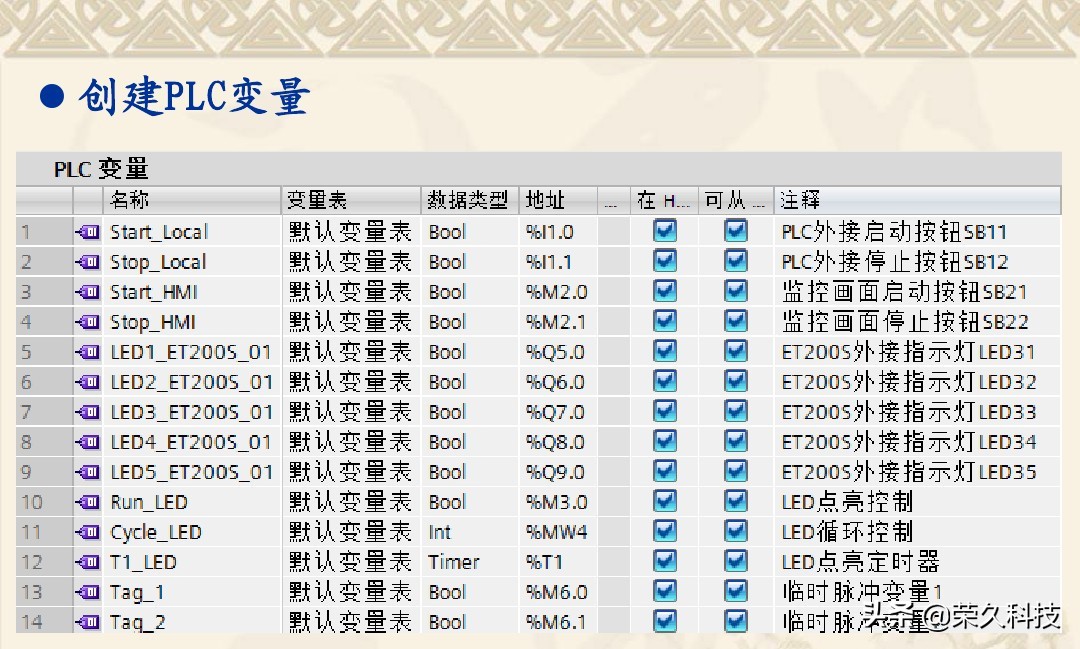Image resolution: width=1080 pixels, height=649 pixels.
Task: Click the tag icon beside LED1_ET200S_01
Action: coord(87,352)
